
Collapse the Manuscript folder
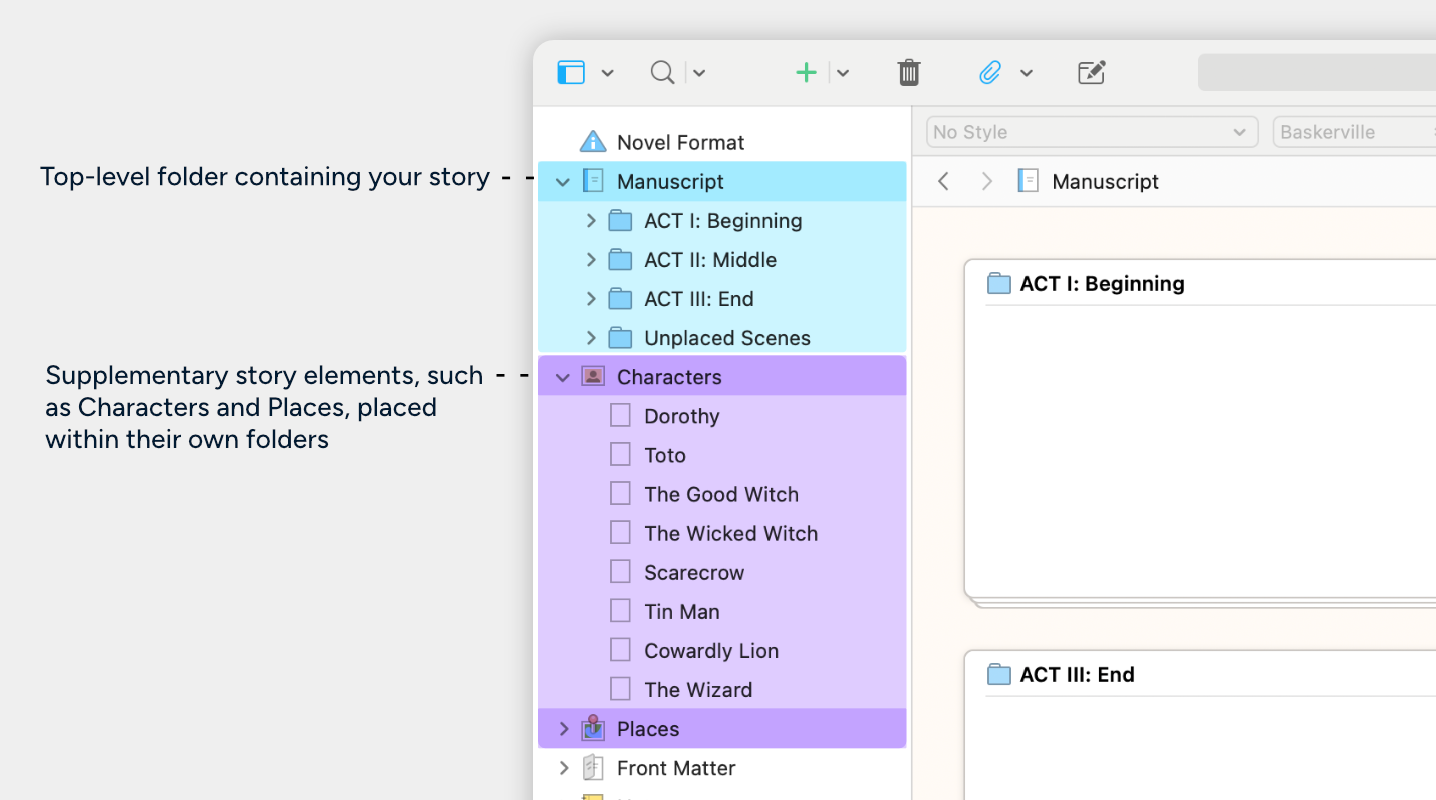pyautogui.click(x=563, y=182)
